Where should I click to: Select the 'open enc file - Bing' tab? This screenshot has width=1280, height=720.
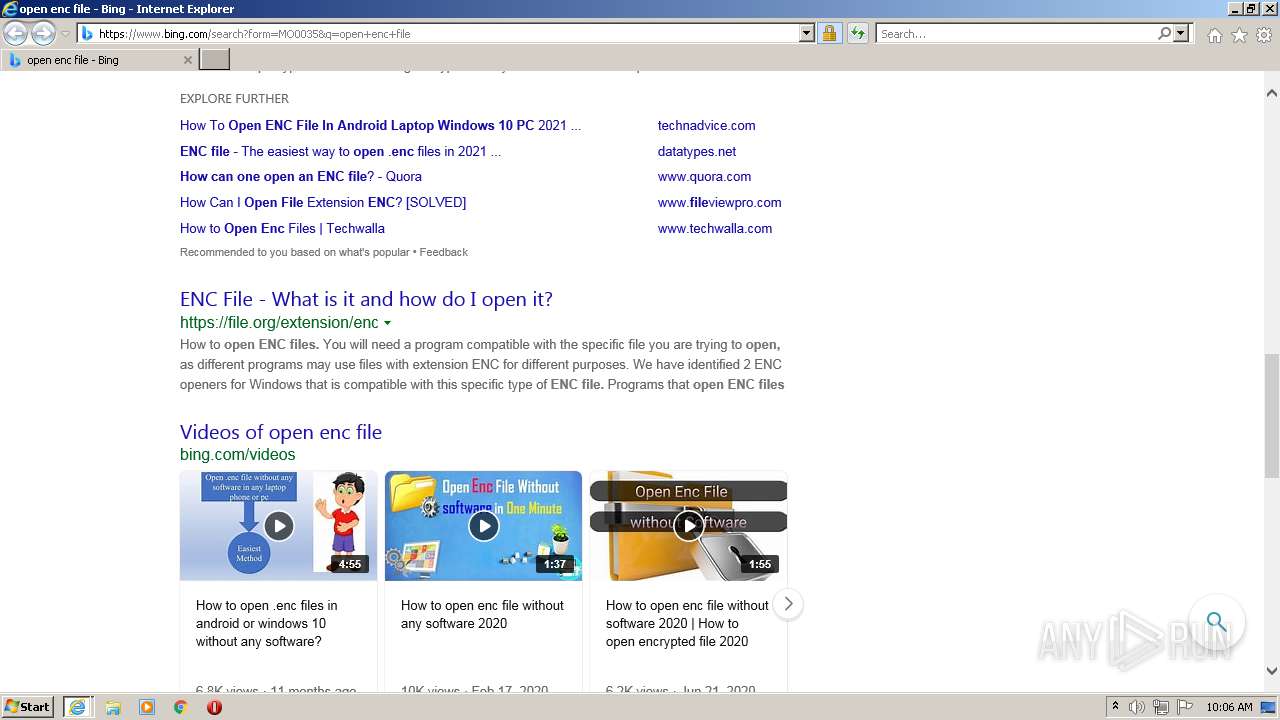click(x=98, y=60)
